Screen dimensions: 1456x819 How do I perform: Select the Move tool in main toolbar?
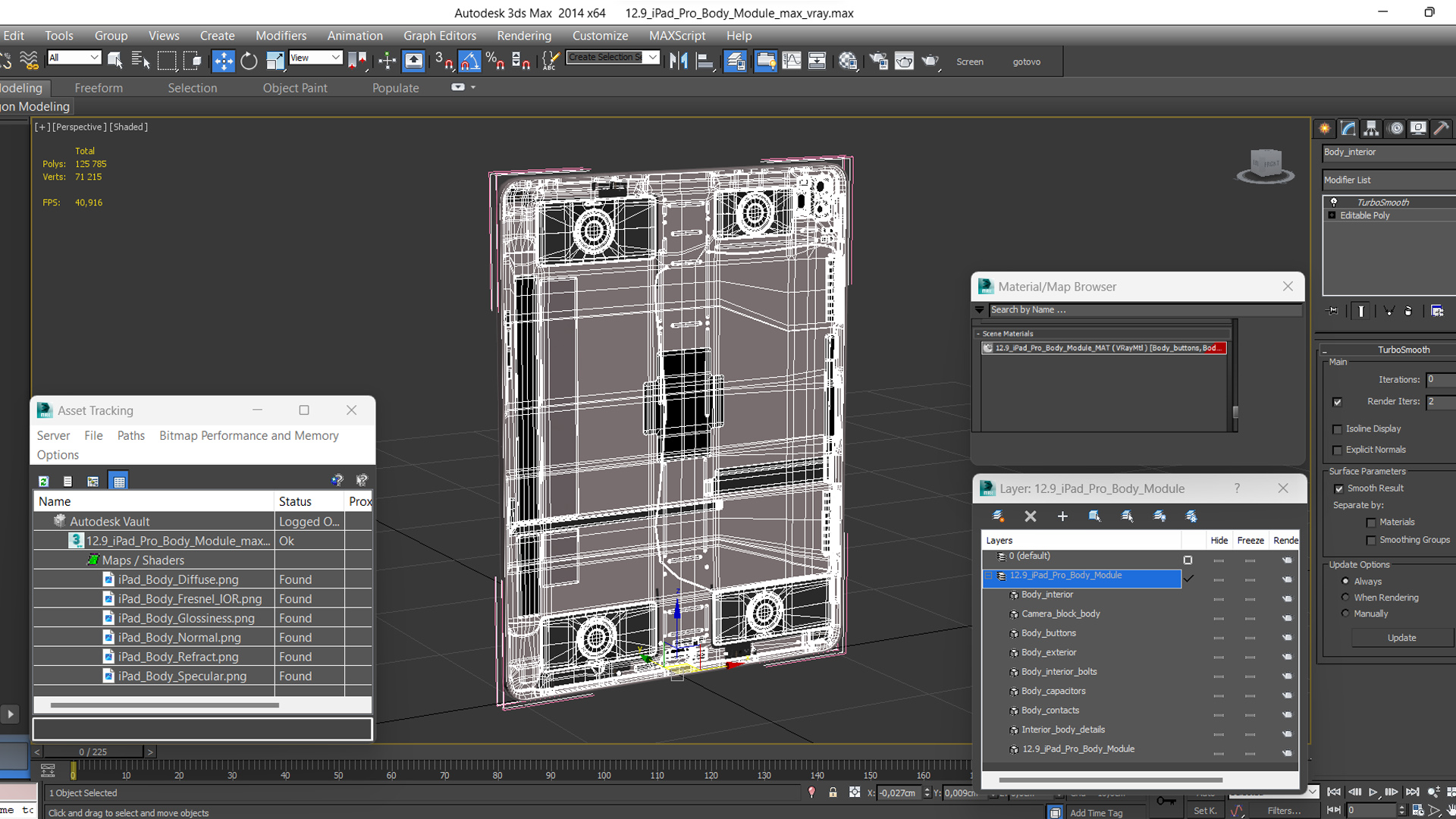pos(223,61)
